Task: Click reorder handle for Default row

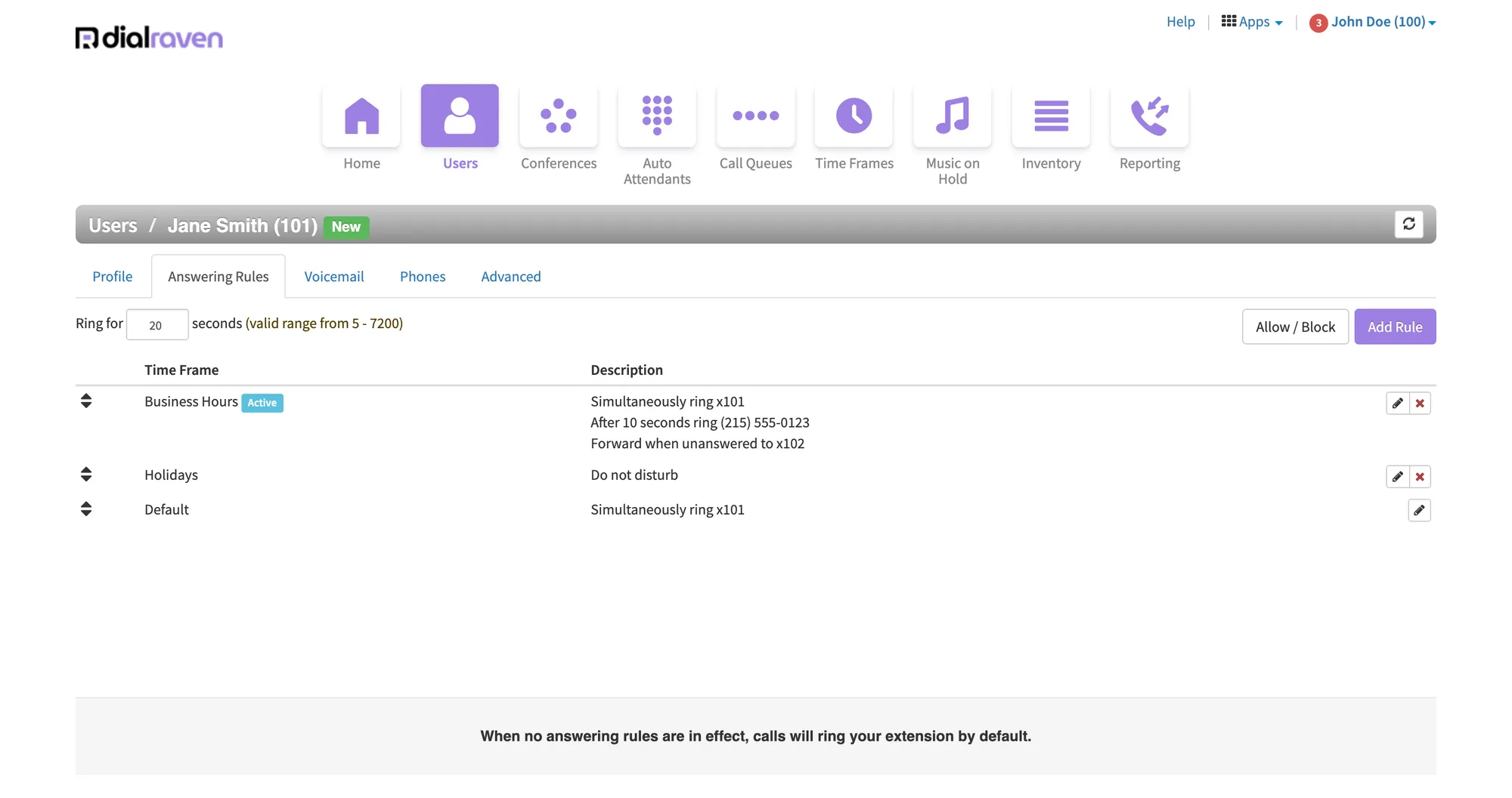Action: [86, 509]
